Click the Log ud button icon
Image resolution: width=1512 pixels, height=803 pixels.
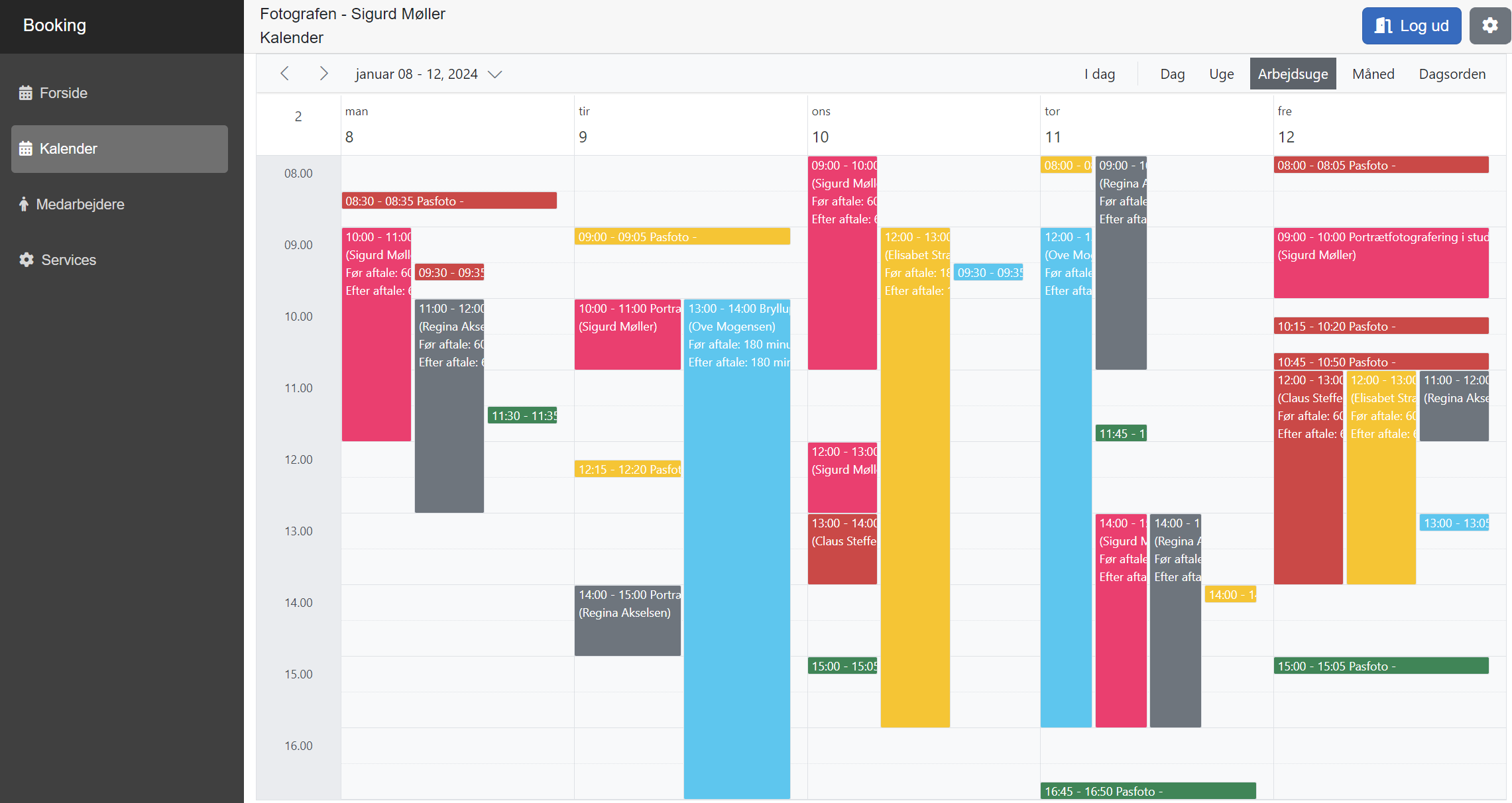1388,25
